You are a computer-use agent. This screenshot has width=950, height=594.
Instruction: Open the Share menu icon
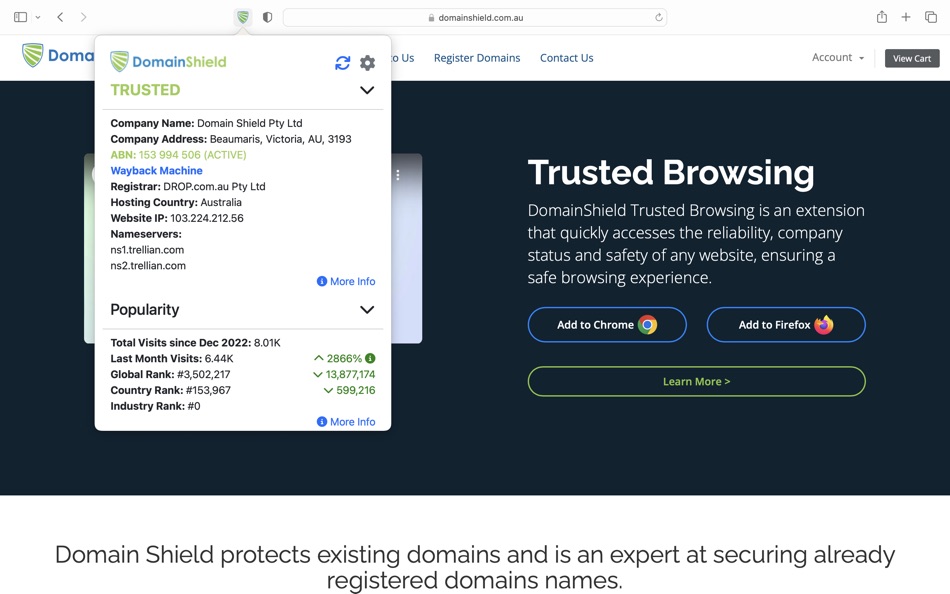click(882, 17)
